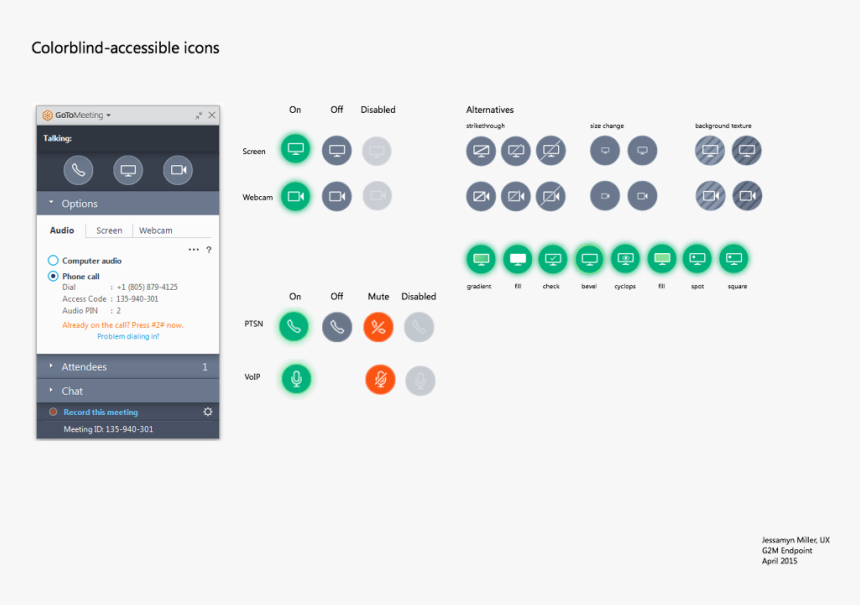Open the GoToMeeting title dropdown menu
This screenshot has height=605, width=860.
pyautogui.click(x=108, y=115)
